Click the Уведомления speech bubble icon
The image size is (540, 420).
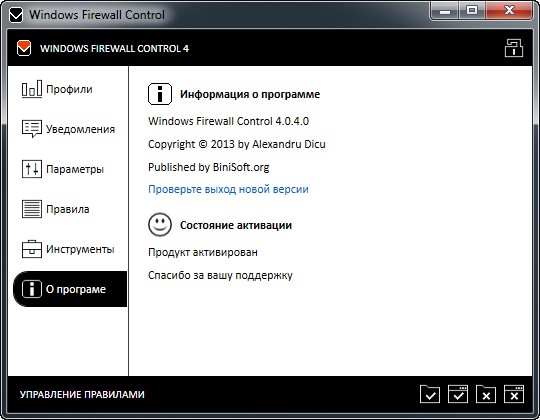(32, 129)
